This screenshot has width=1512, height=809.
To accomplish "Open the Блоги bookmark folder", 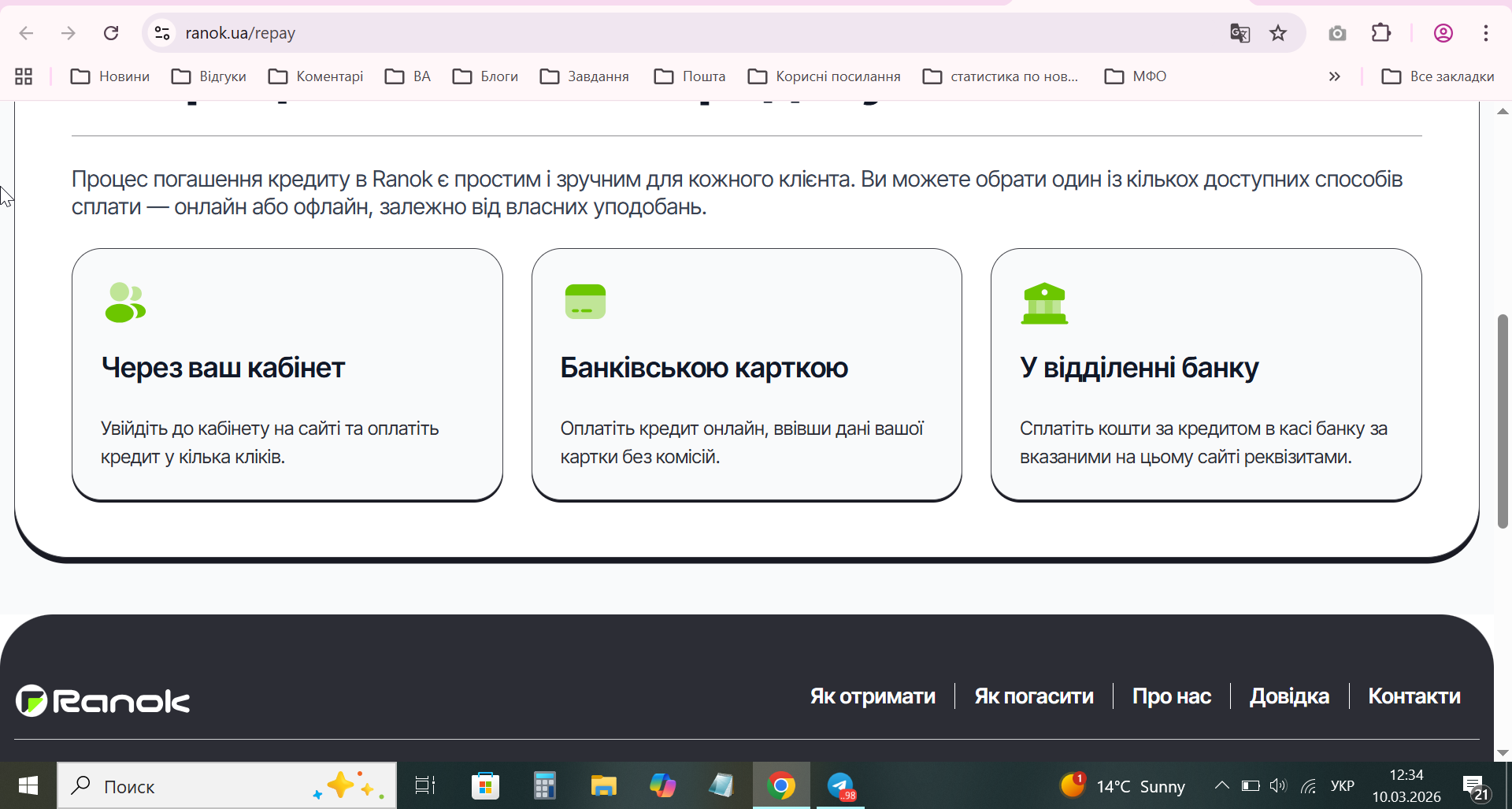I will coord(486,76).
